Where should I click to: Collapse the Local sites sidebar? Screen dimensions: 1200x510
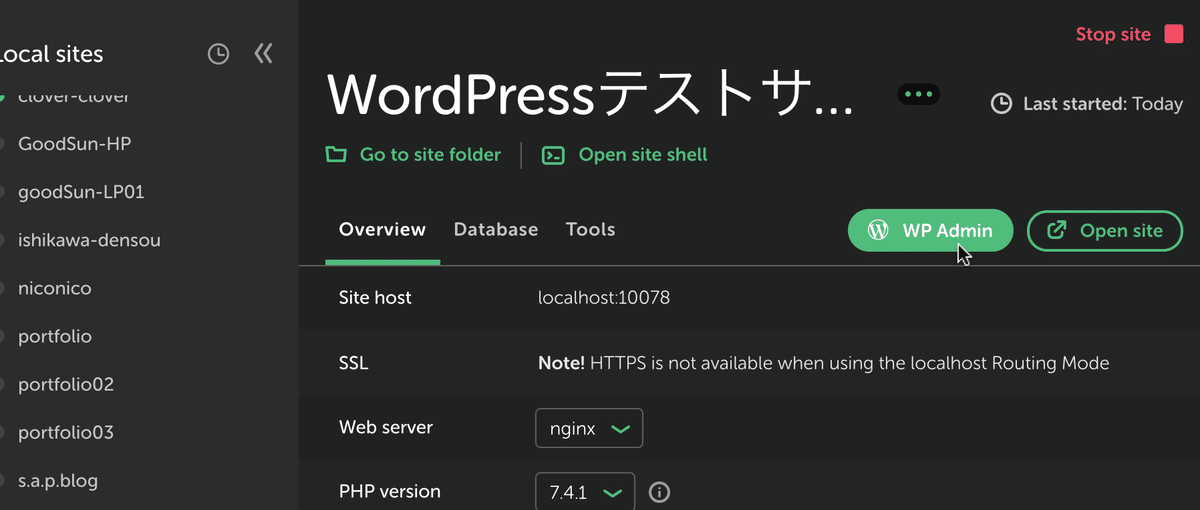[x=263, y=53]
